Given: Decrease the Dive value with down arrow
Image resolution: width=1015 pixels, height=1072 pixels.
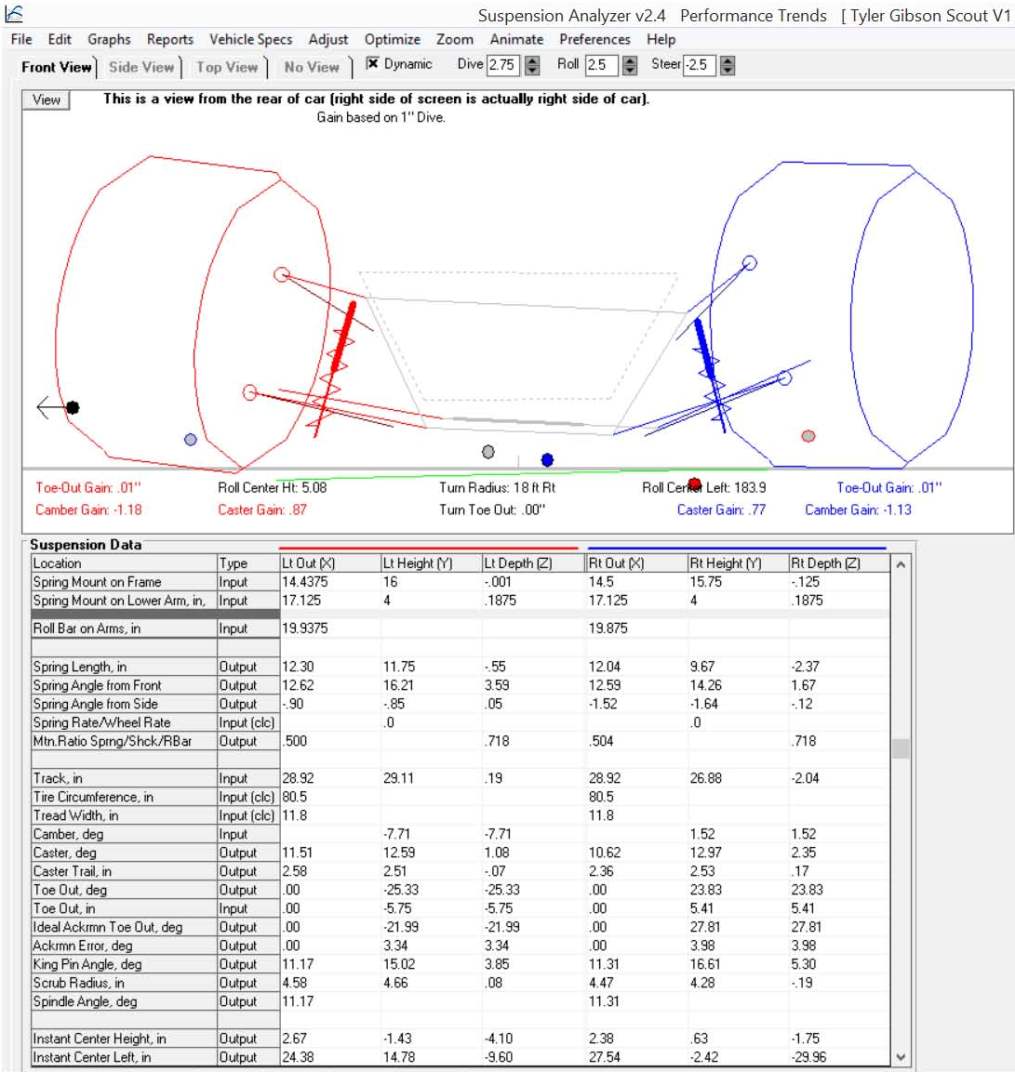Looking at the screenshot, I should 532,70.
